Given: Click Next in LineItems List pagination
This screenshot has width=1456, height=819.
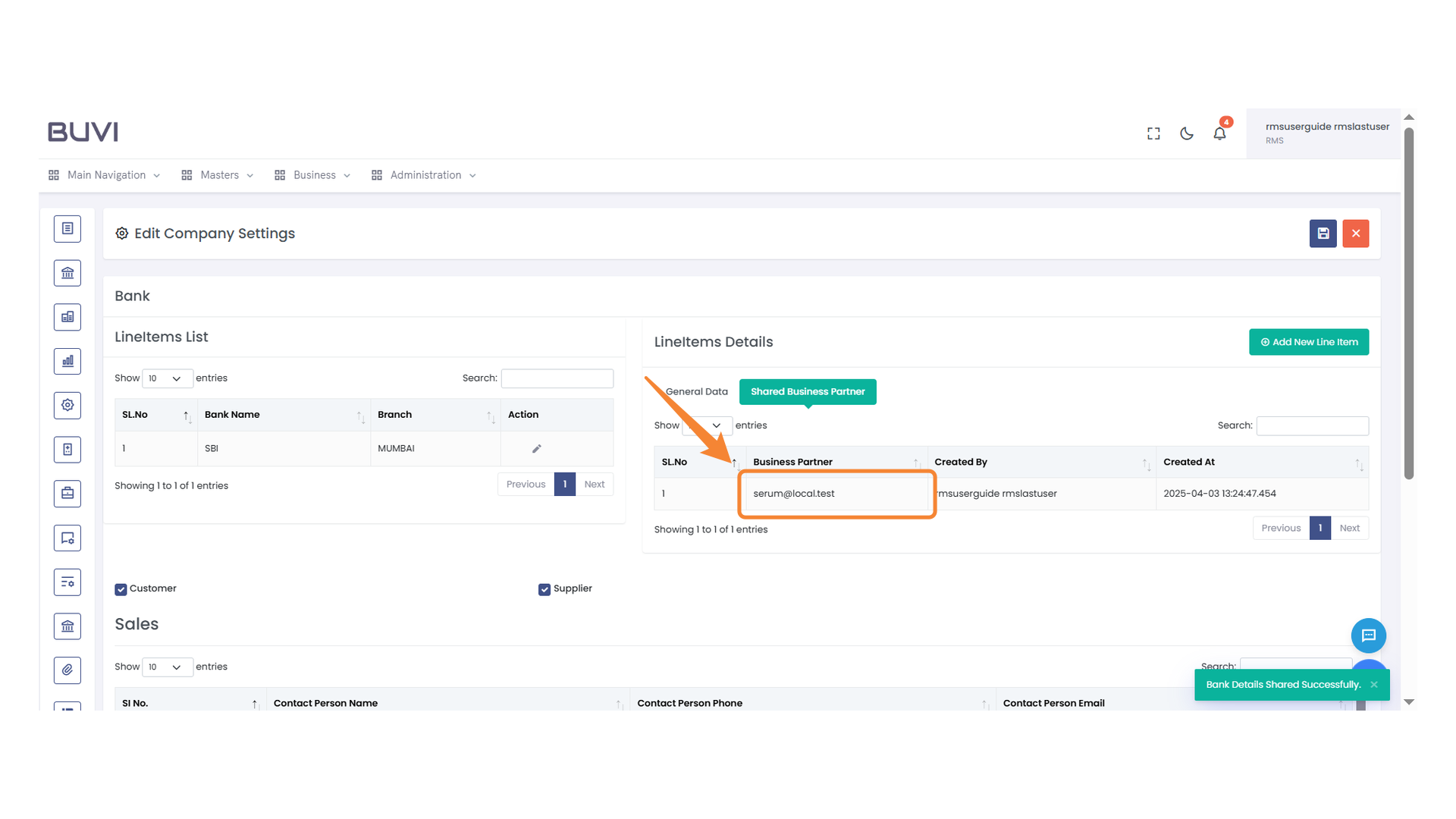Looking at the screenshot, I should [594, 485].
